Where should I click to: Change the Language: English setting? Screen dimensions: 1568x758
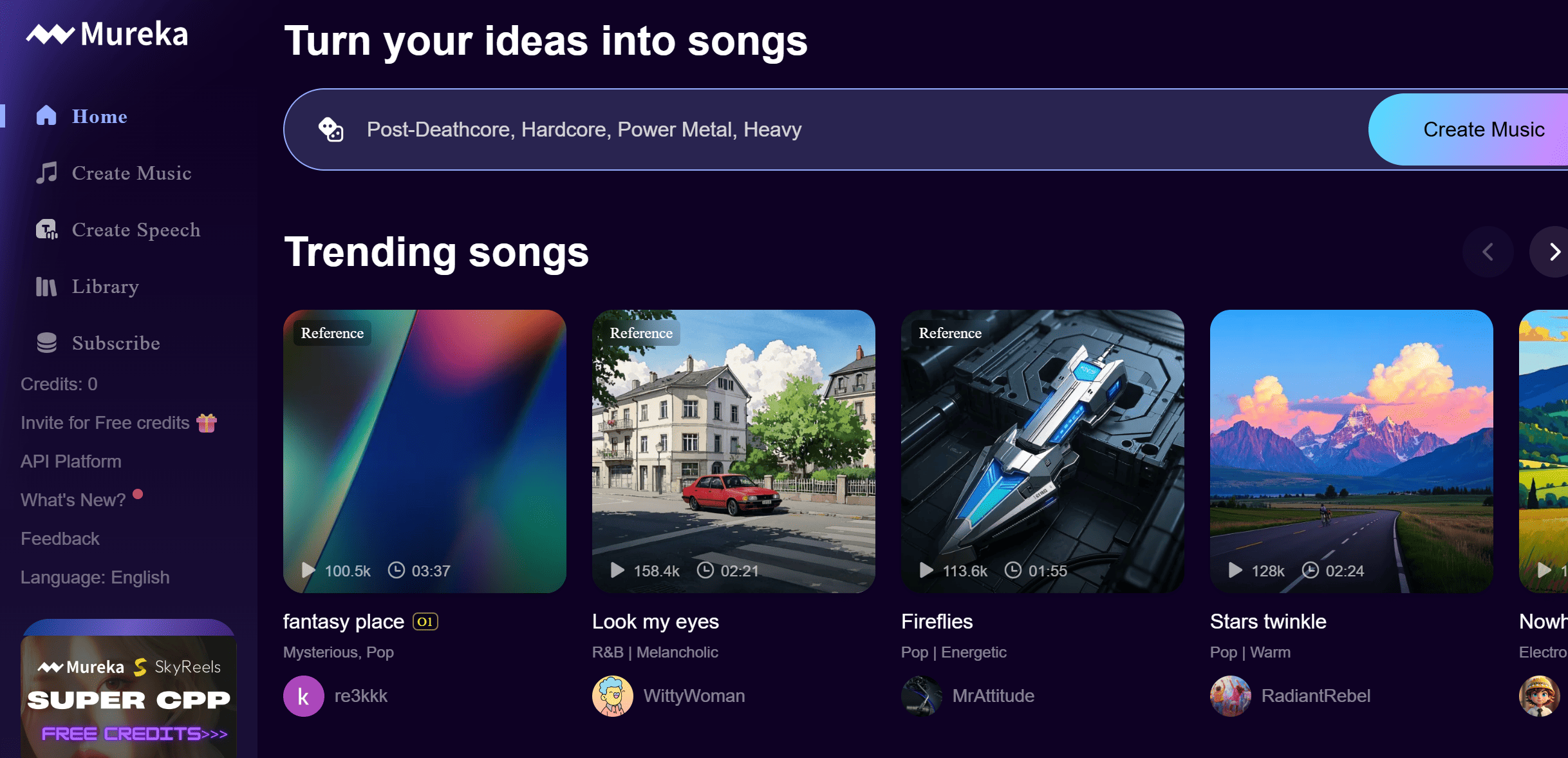(95, 577)
